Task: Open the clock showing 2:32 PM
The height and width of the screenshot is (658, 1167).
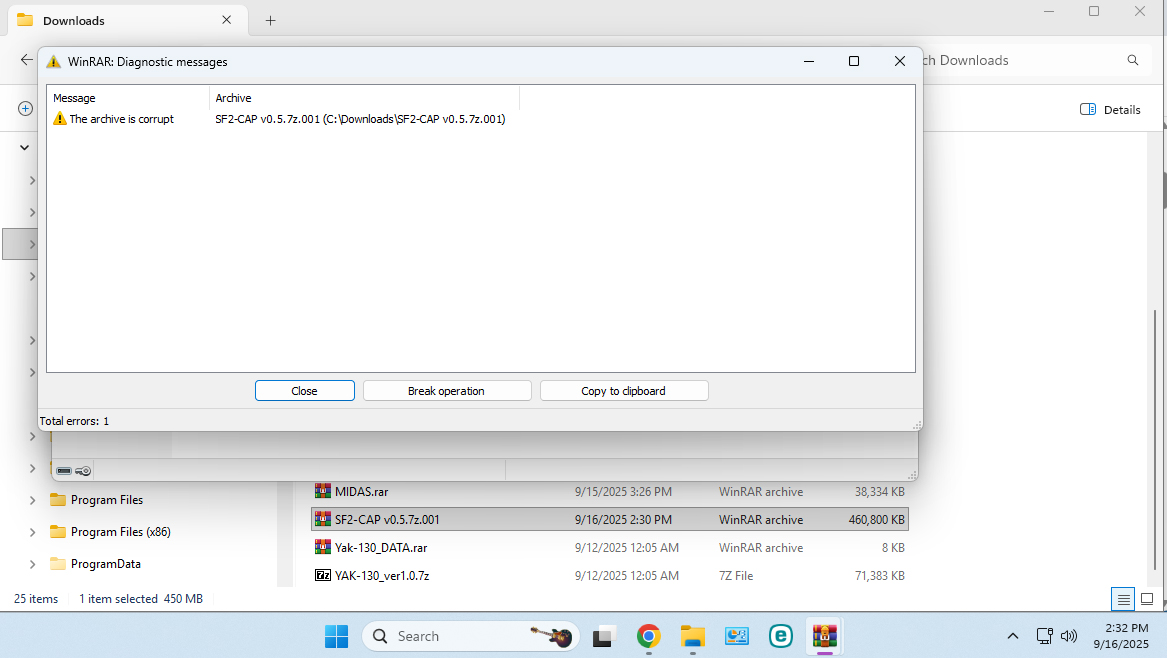Action: tap(1121, 636)
